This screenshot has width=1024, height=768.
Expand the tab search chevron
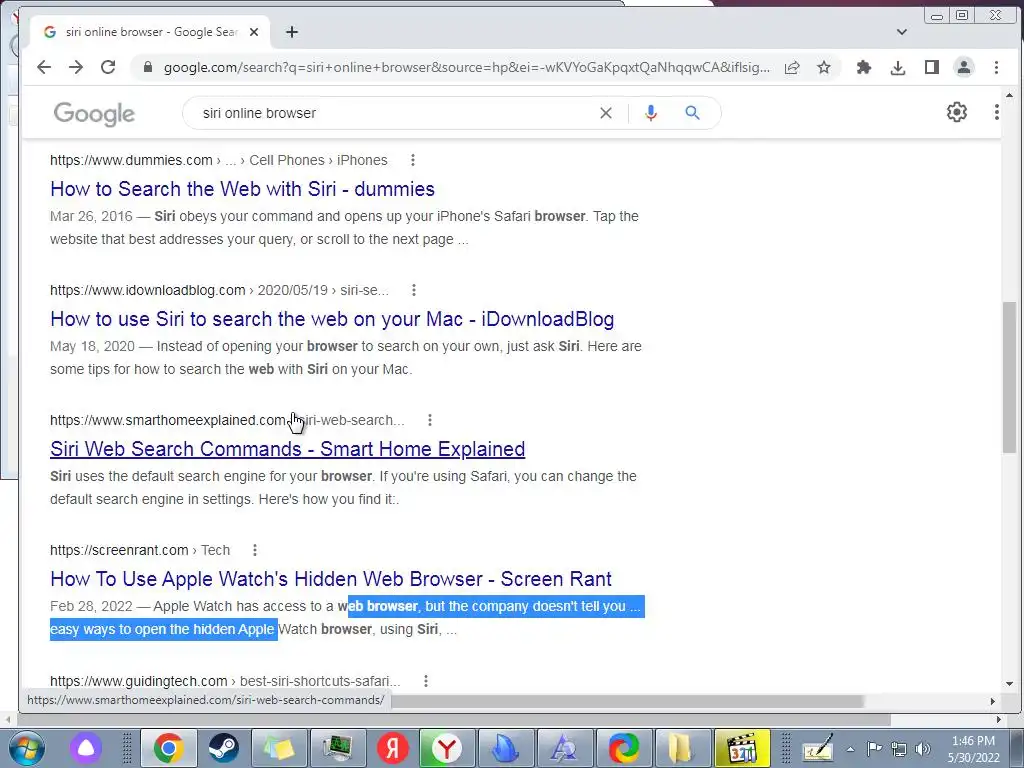[x=902, y=32]
